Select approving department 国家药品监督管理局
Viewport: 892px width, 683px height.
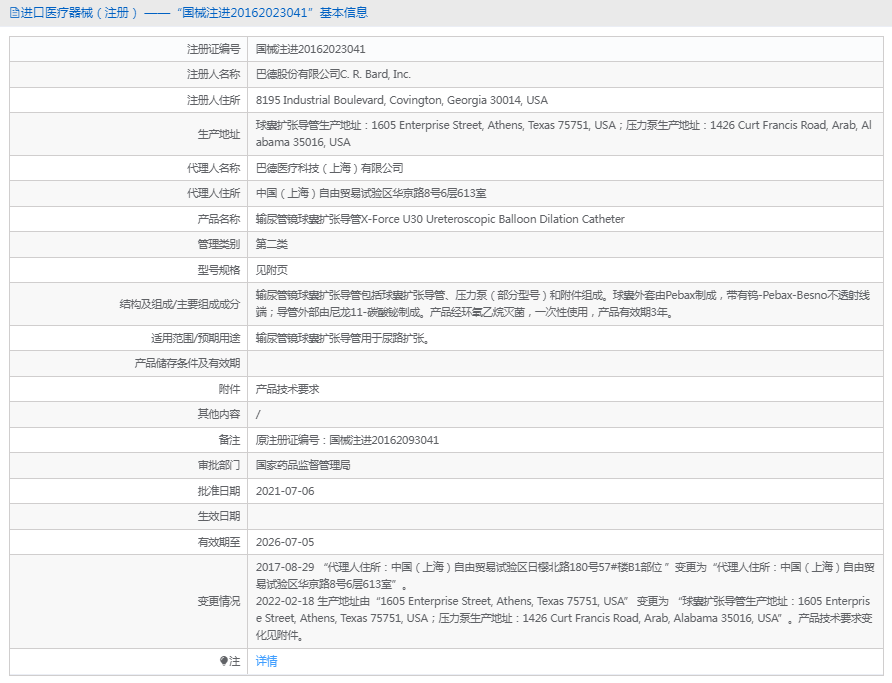point(303,465)
